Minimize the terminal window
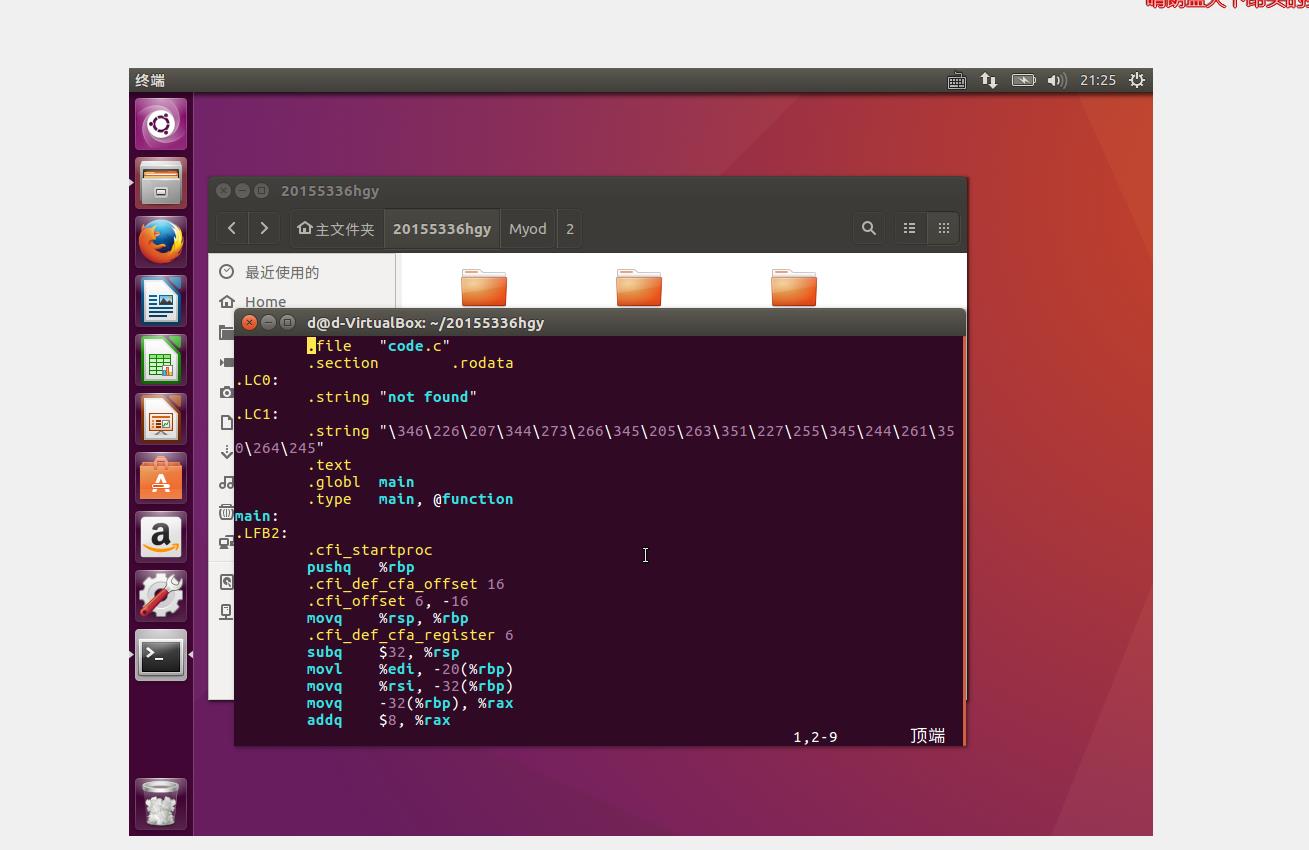This screenshot has height=850, width=1309. point(268,322)
